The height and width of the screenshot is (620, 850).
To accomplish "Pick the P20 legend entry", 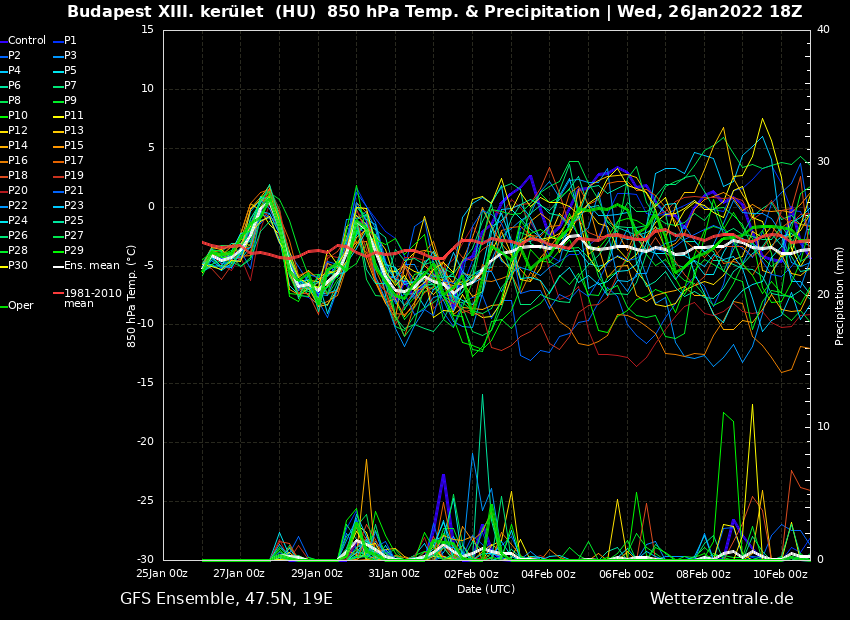I will tap(18, 191).
